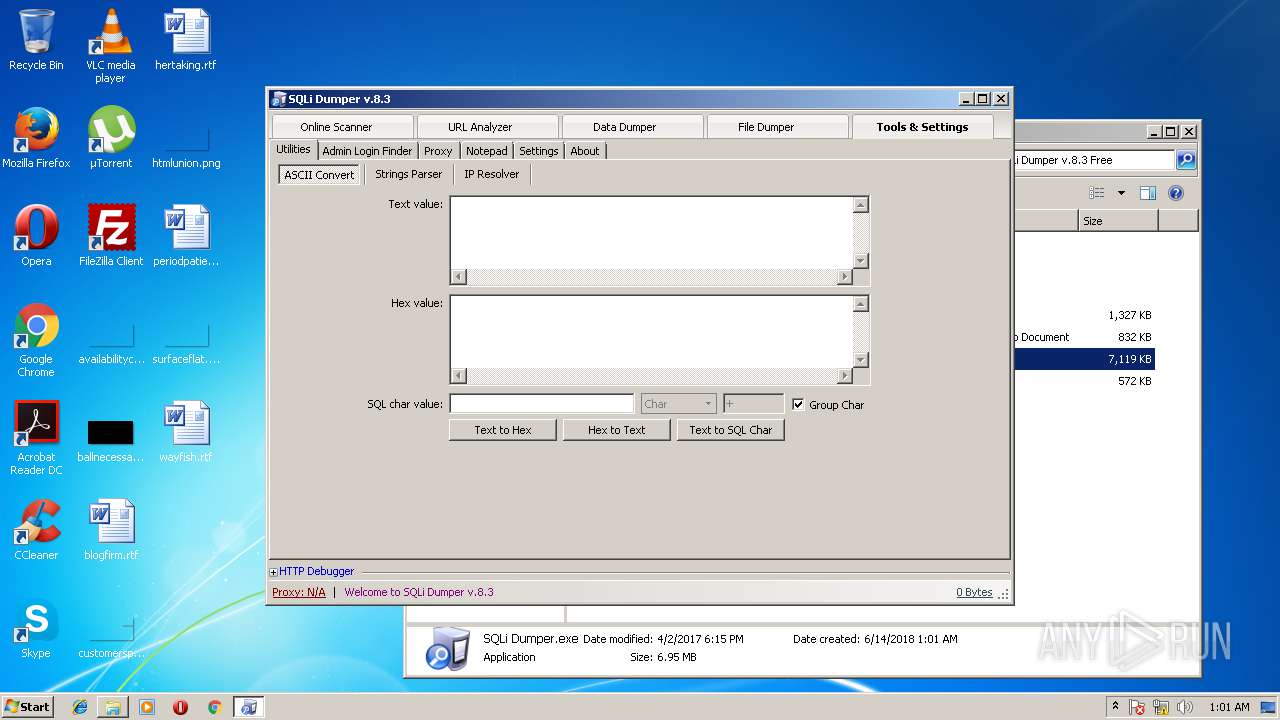
Task: Open the Settings sub-tab
Action: pyautogui.click(x=539, y=151)
